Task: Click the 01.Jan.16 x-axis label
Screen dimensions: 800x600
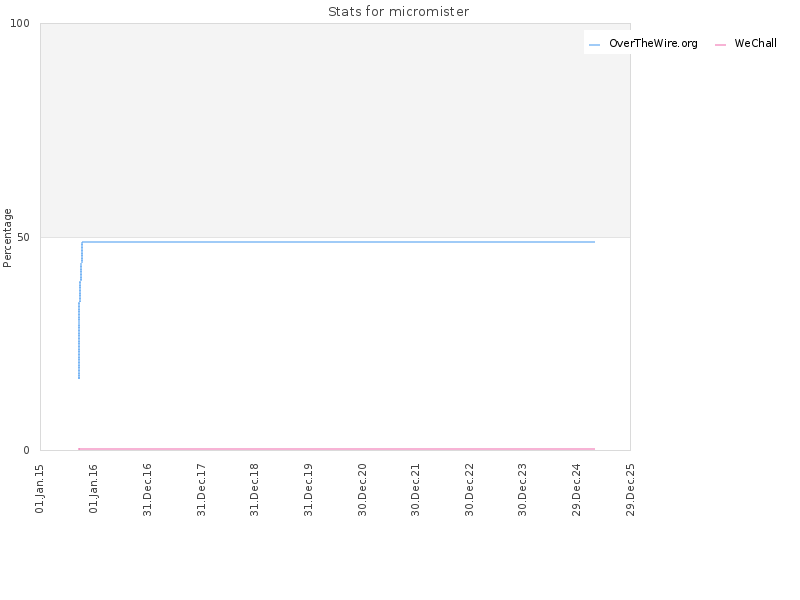Action: click(93, 488)
